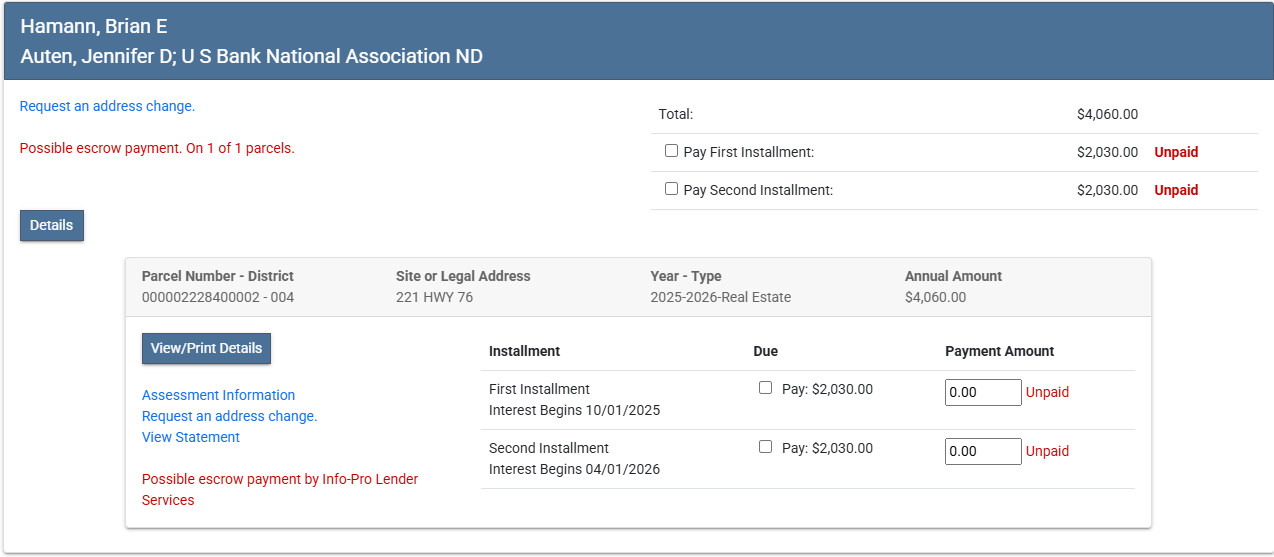Click the top Request an address change link
Image resolution: width=1274 pixels, height=557 pixels.
[x=107, y=106]
